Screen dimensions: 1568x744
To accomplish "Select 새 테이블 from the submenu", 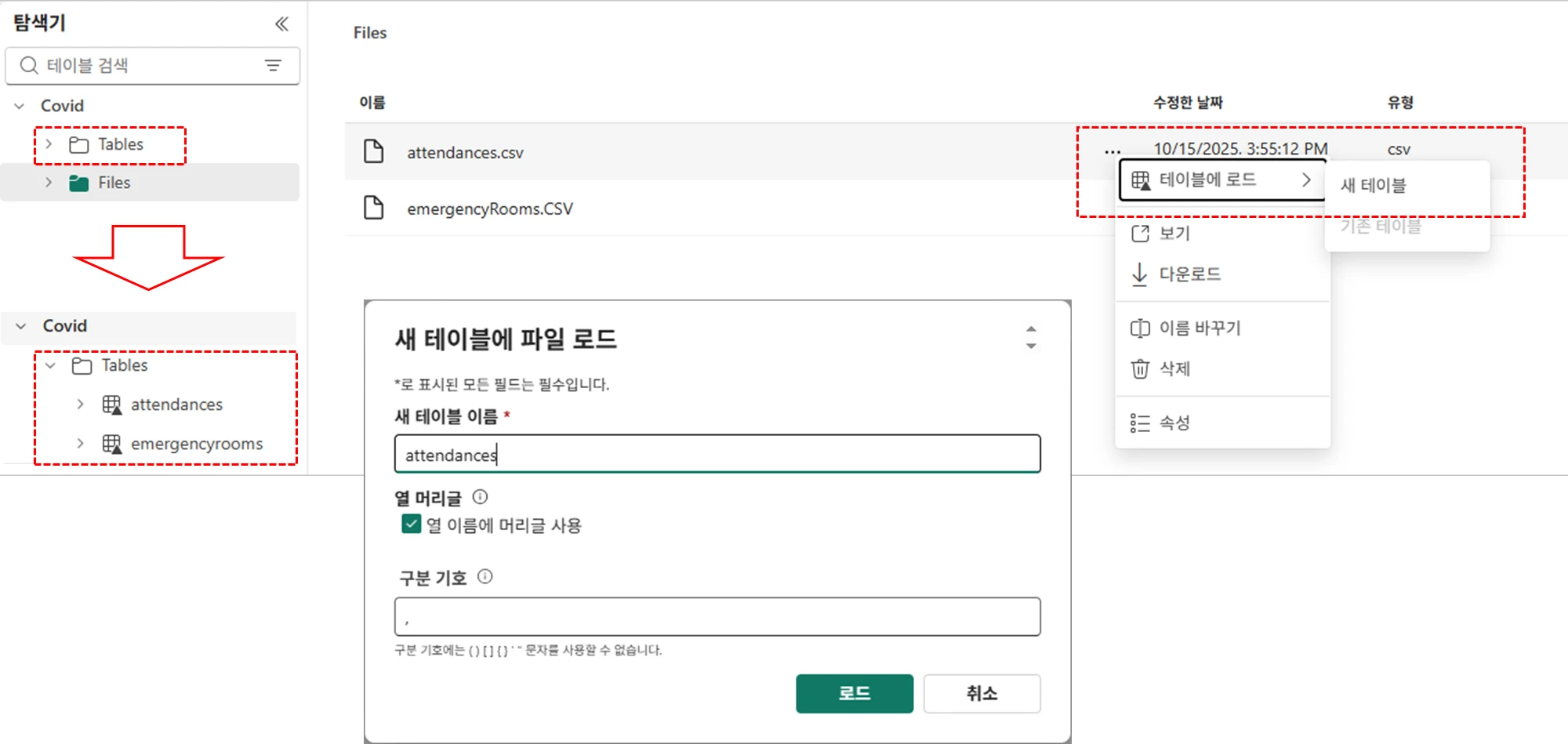I will [x=1374, y=186].
